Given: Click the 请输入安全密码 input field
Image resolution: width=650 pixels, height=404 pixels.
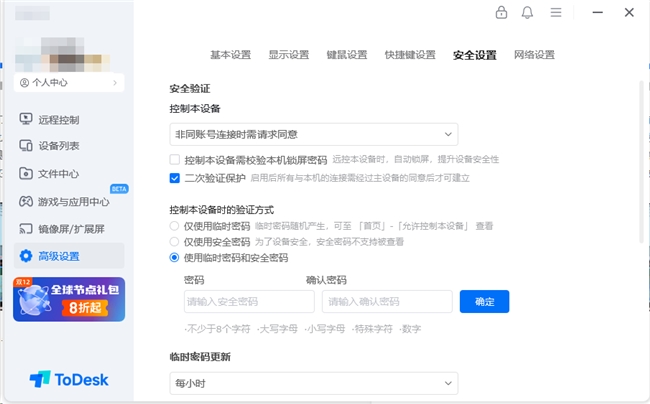Looking at the screenshot, I should (x=248, y=301).
